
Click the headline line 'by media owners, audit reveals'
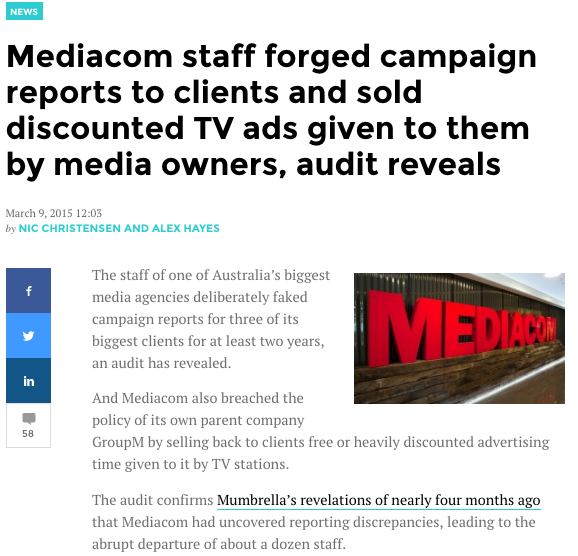click(253, 164)
